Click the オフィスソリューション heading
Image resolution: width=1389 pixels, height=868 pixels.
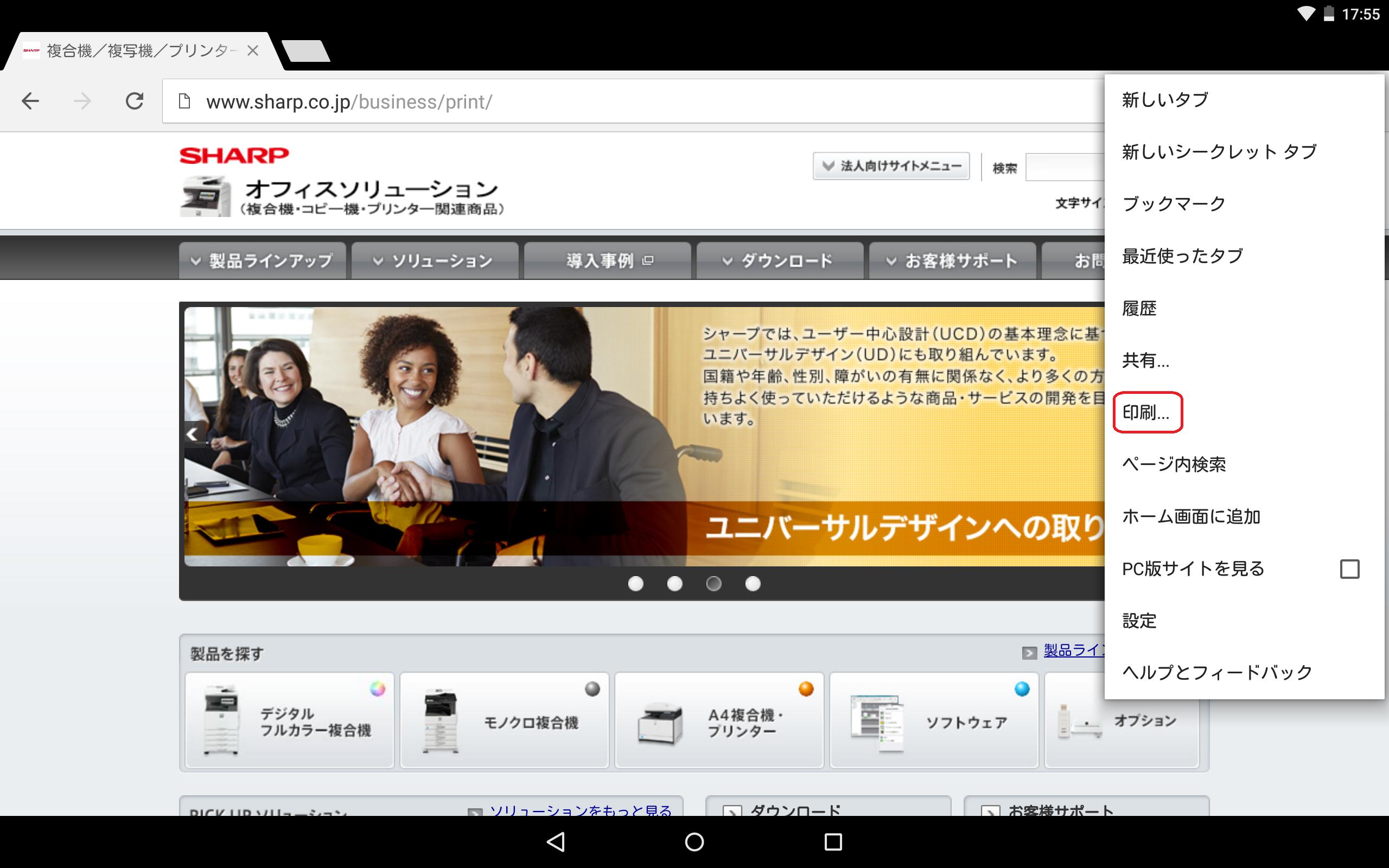(x=372, y=189)
